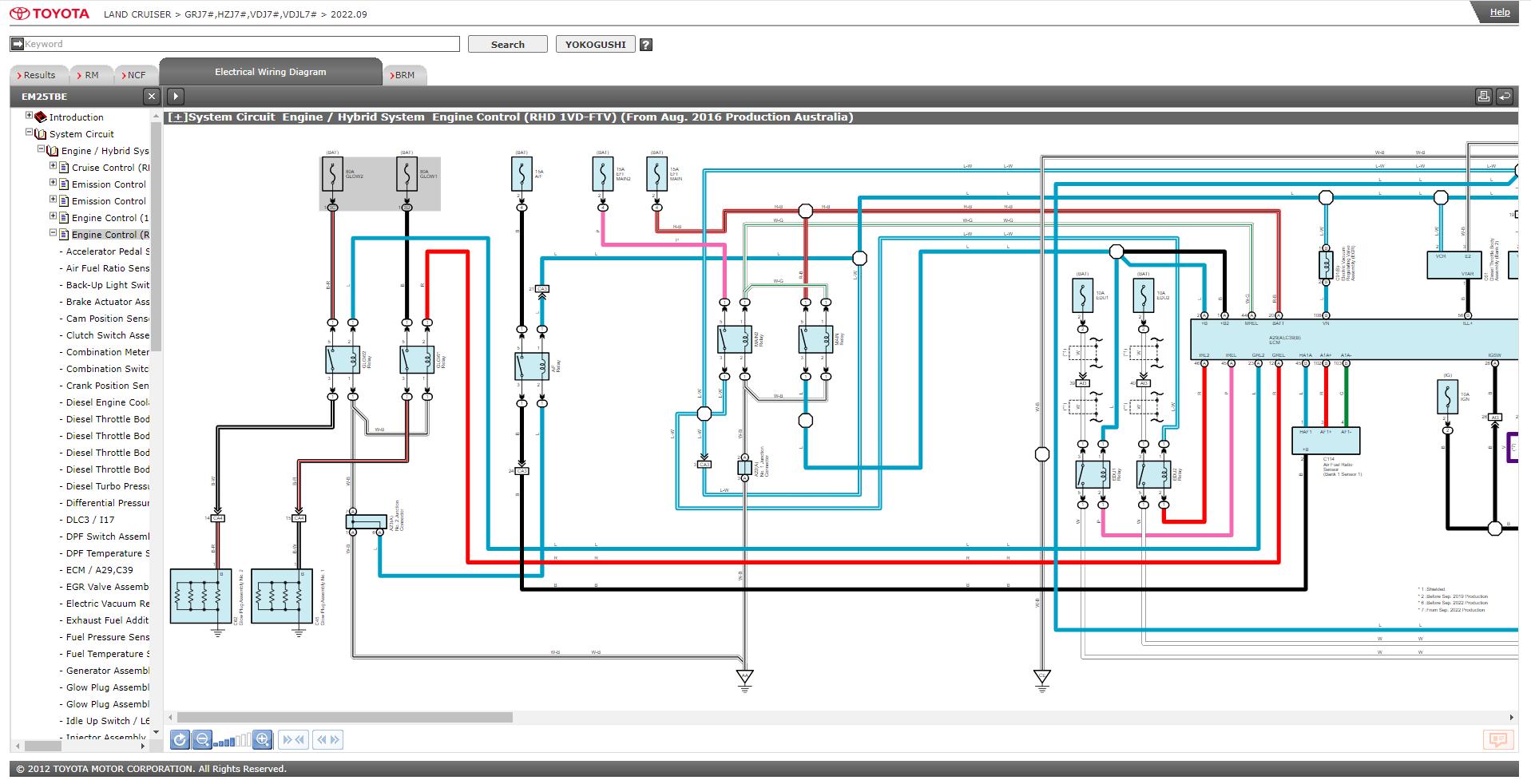Switch to the NCF tab
The height and width of the screenshot is (784, 1531).
(137, 75)
